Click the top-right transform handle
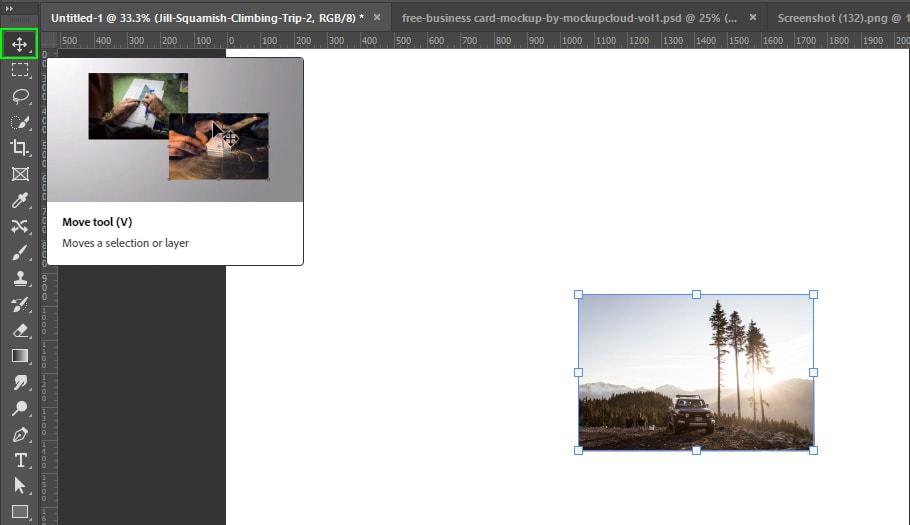The width and height of the screenshot is (910, 525). [814, 295]
